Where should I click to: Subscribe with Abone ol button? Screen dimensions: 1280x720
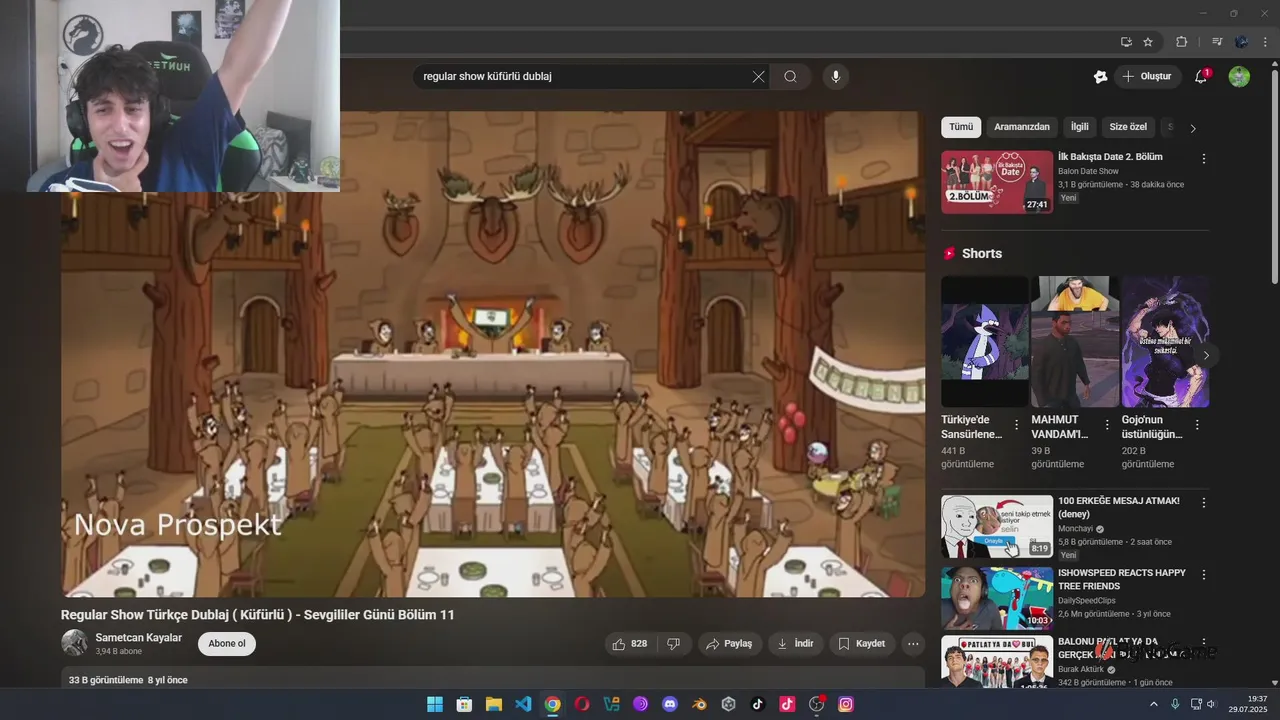[227, 644]
